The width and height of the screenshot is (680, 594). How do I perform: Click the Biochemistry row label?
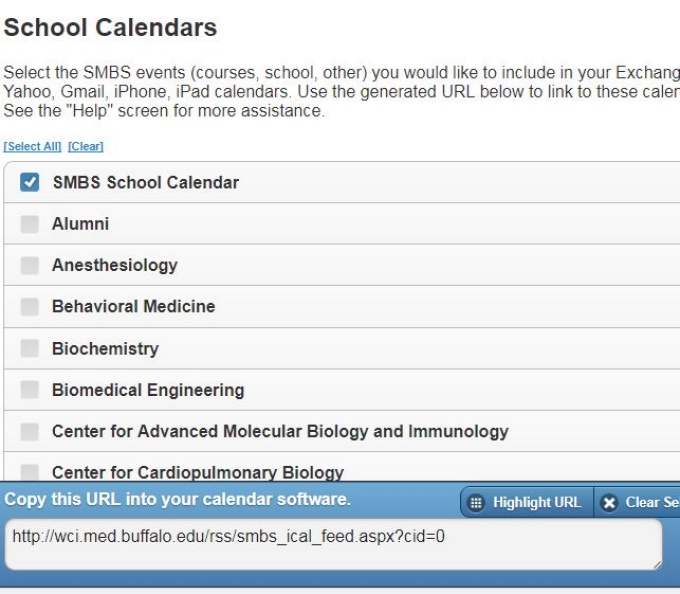[105, 349]
